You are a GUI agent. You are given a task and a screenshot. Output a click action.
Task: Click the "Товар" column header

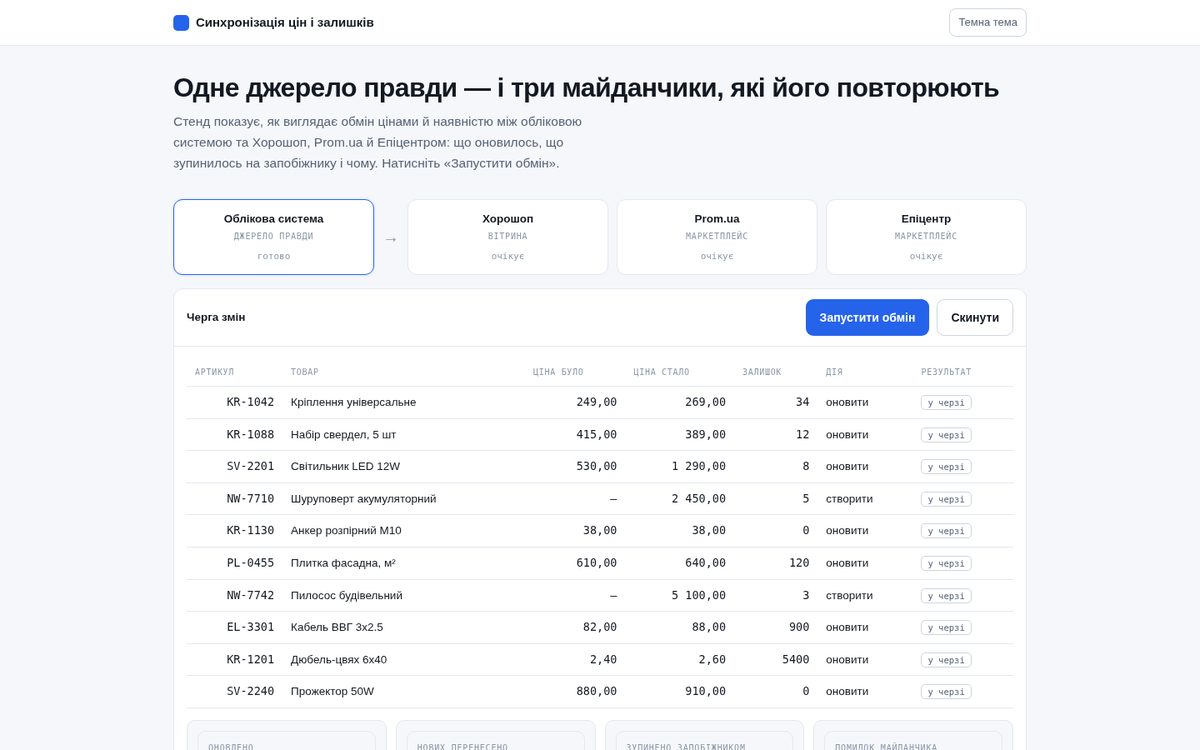coord(305,372)
